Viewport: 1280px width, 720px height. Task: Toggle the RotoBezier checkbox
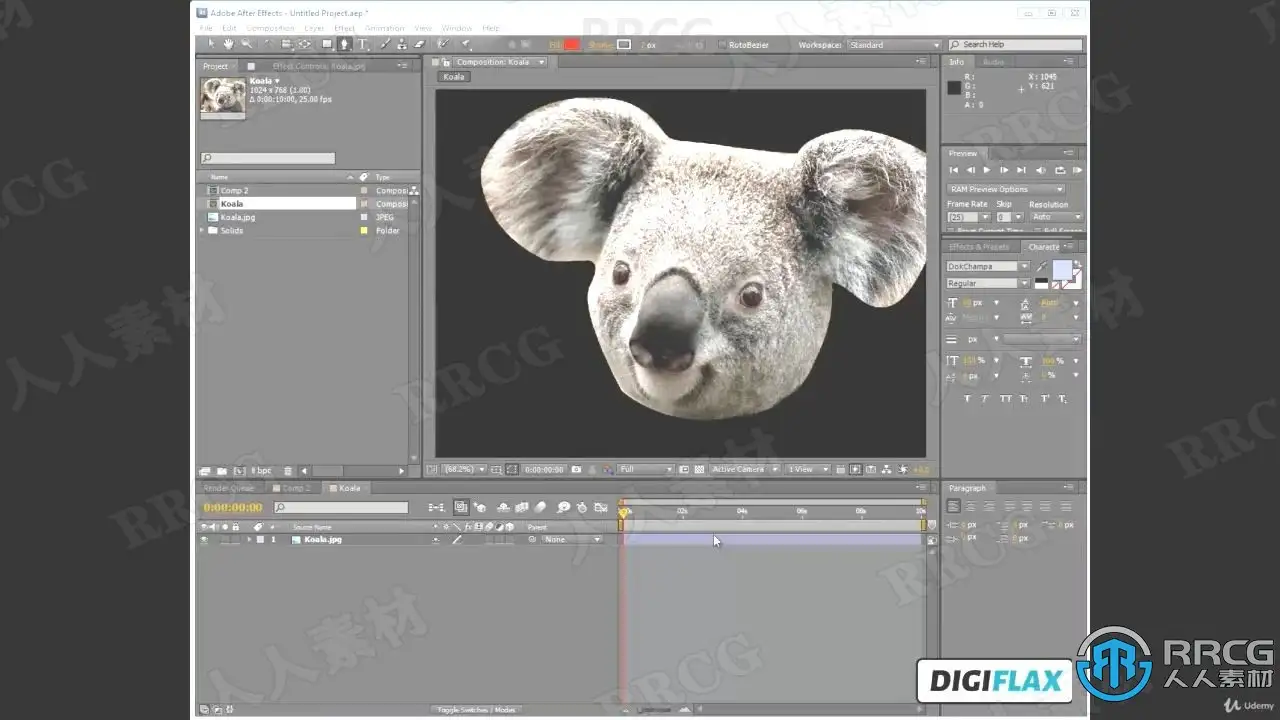[x=722, y=45]
